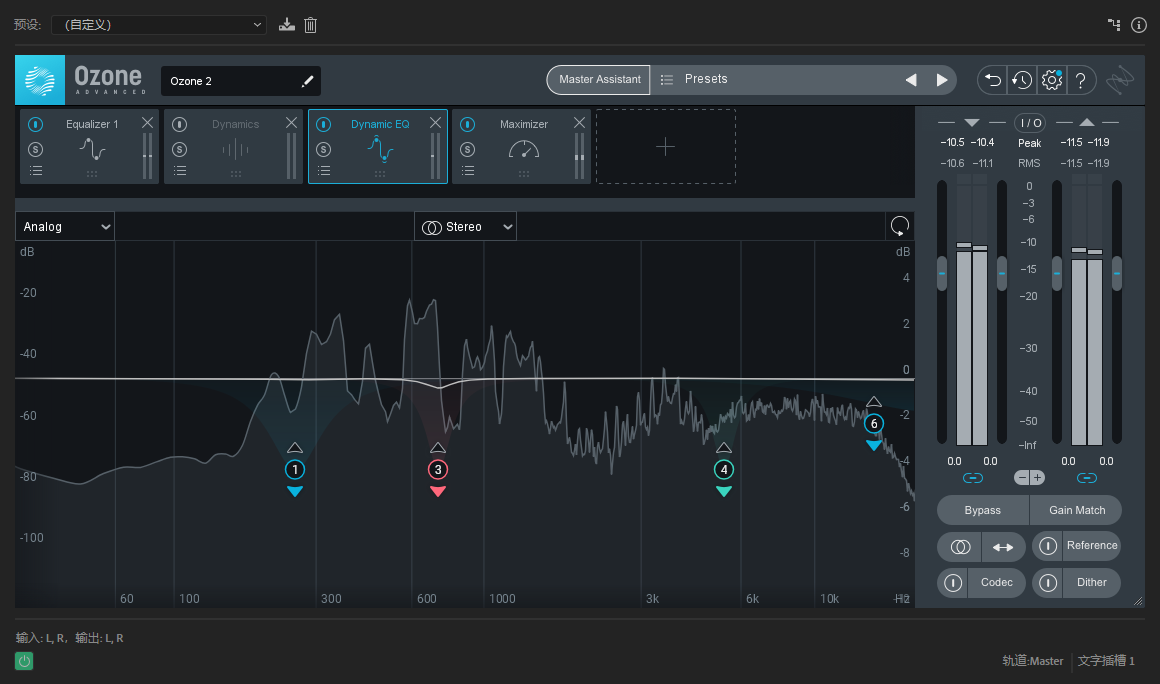Solo the Dynamic EQ module
The width and height of the screenshot is (1160, 684).
point(323,149)
